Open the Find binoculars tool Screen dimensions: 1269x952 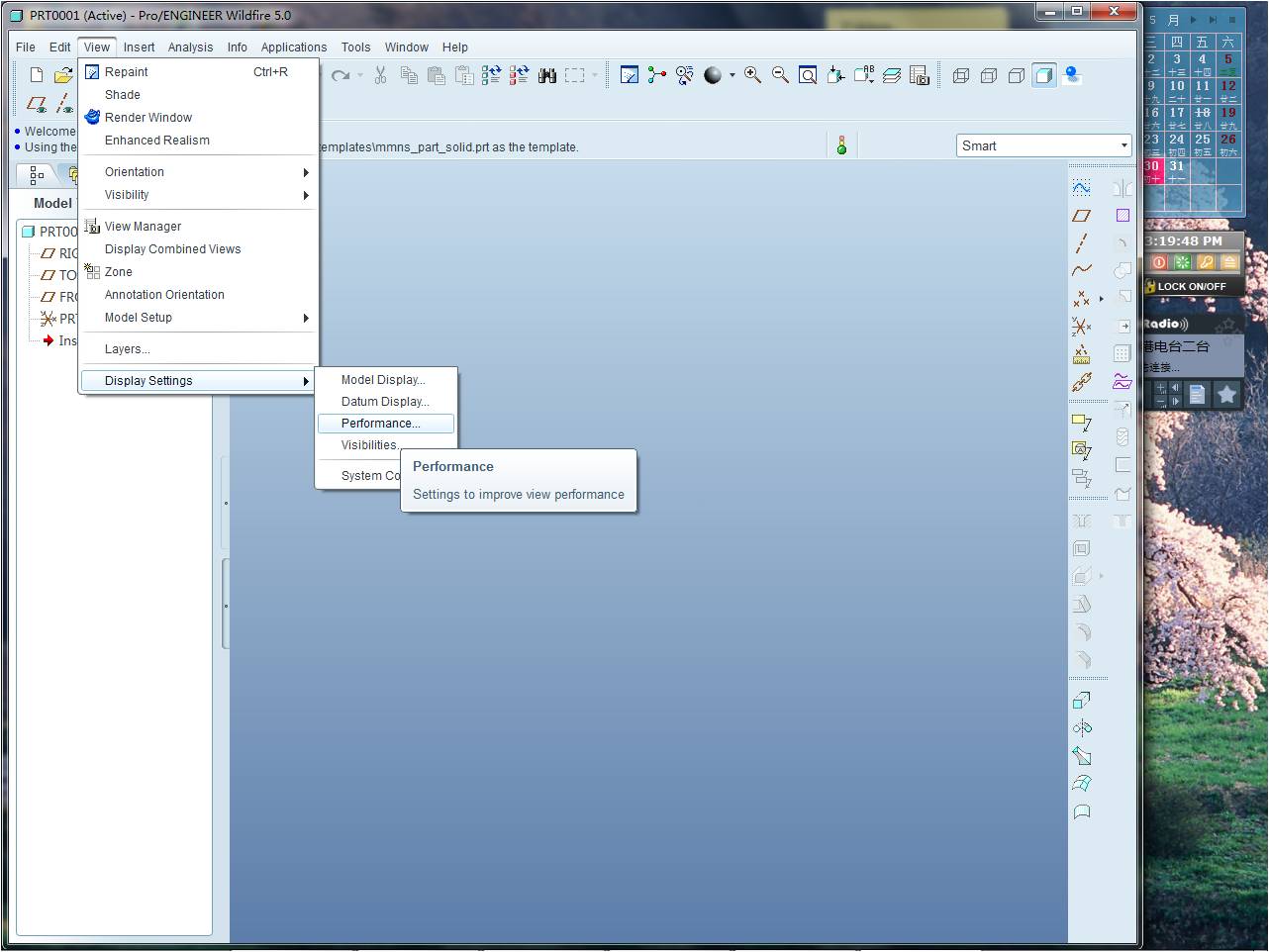546,75
